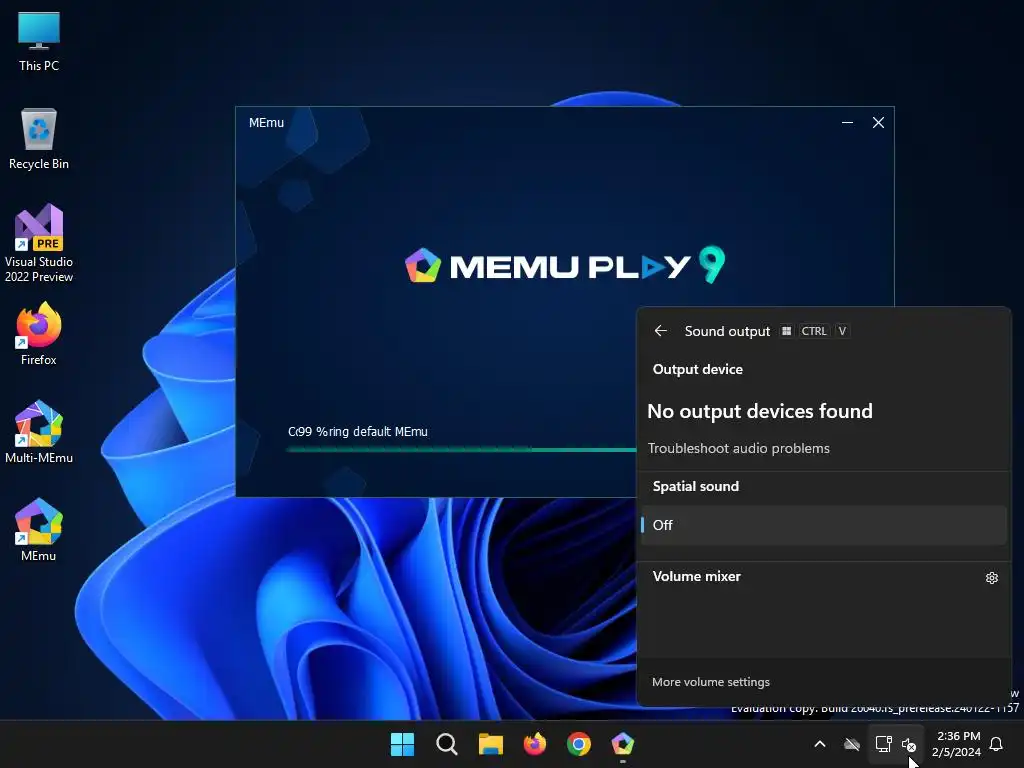Click the OneDrive cloud tray icon

click(852, 744)
